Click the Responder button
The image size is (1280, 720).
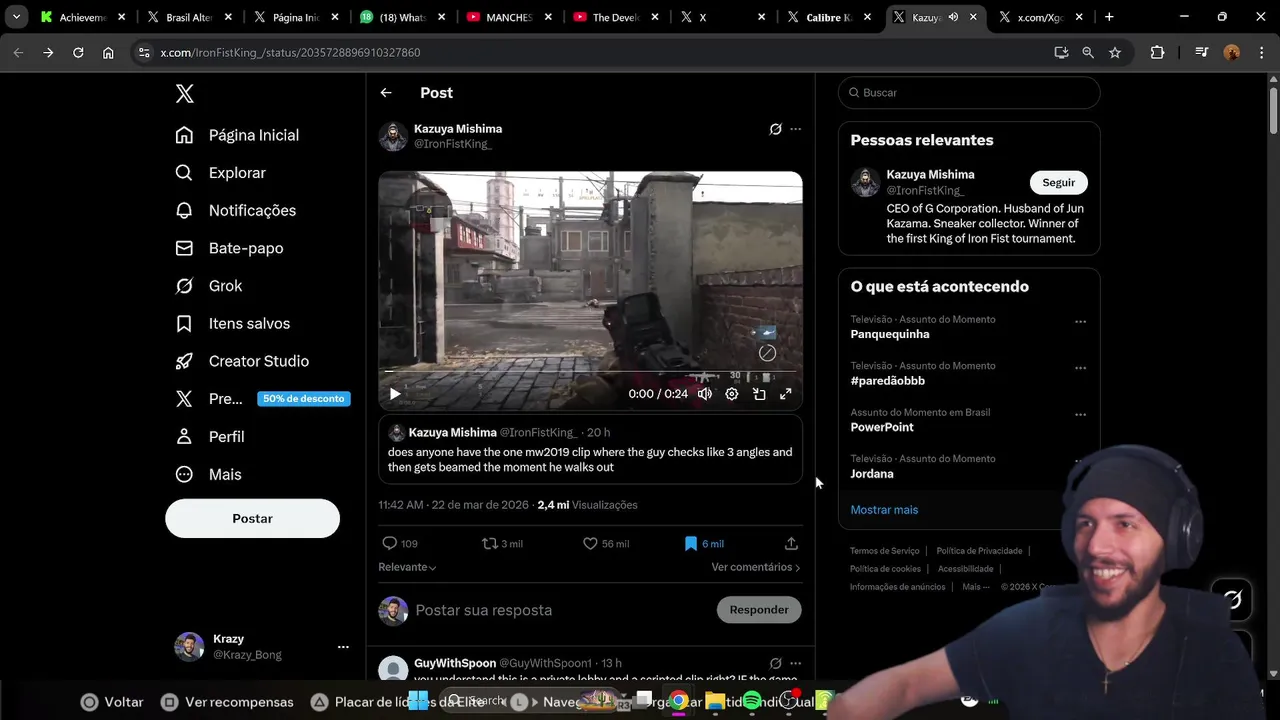(x=759, y=610)
